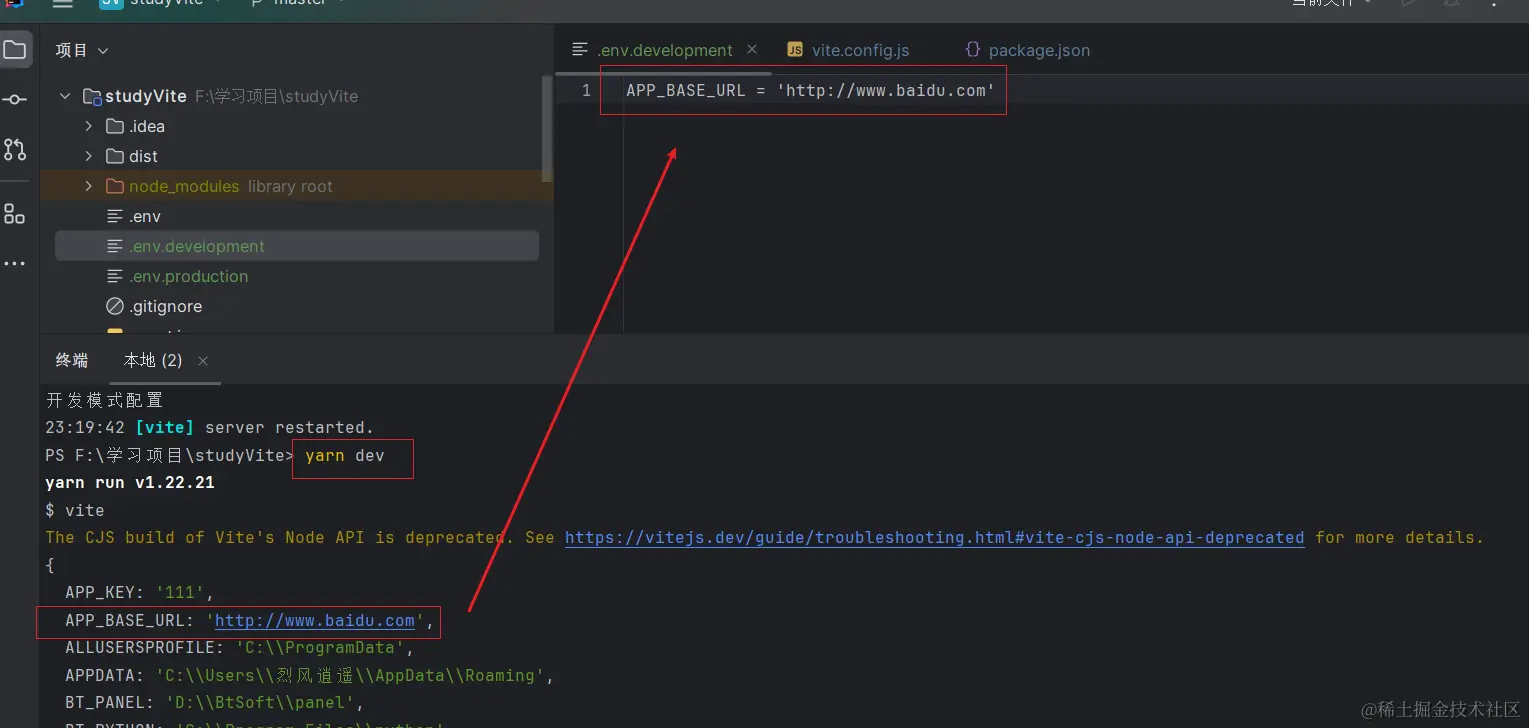Expand the node_modules folder
The image size is (1529, 728).
89,186
